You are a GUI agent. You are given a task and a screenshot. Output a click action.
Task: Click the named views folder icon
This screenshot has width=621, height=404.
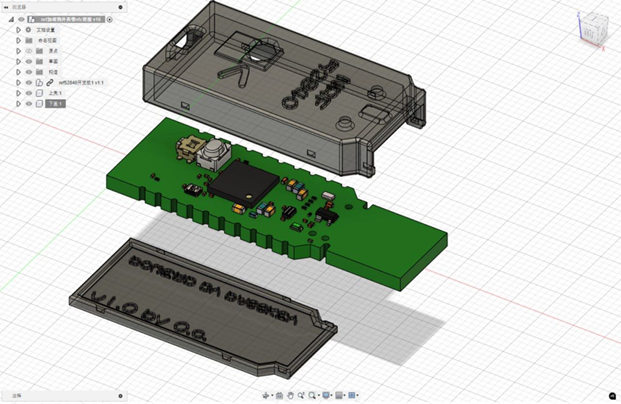[x=29, y=40]
